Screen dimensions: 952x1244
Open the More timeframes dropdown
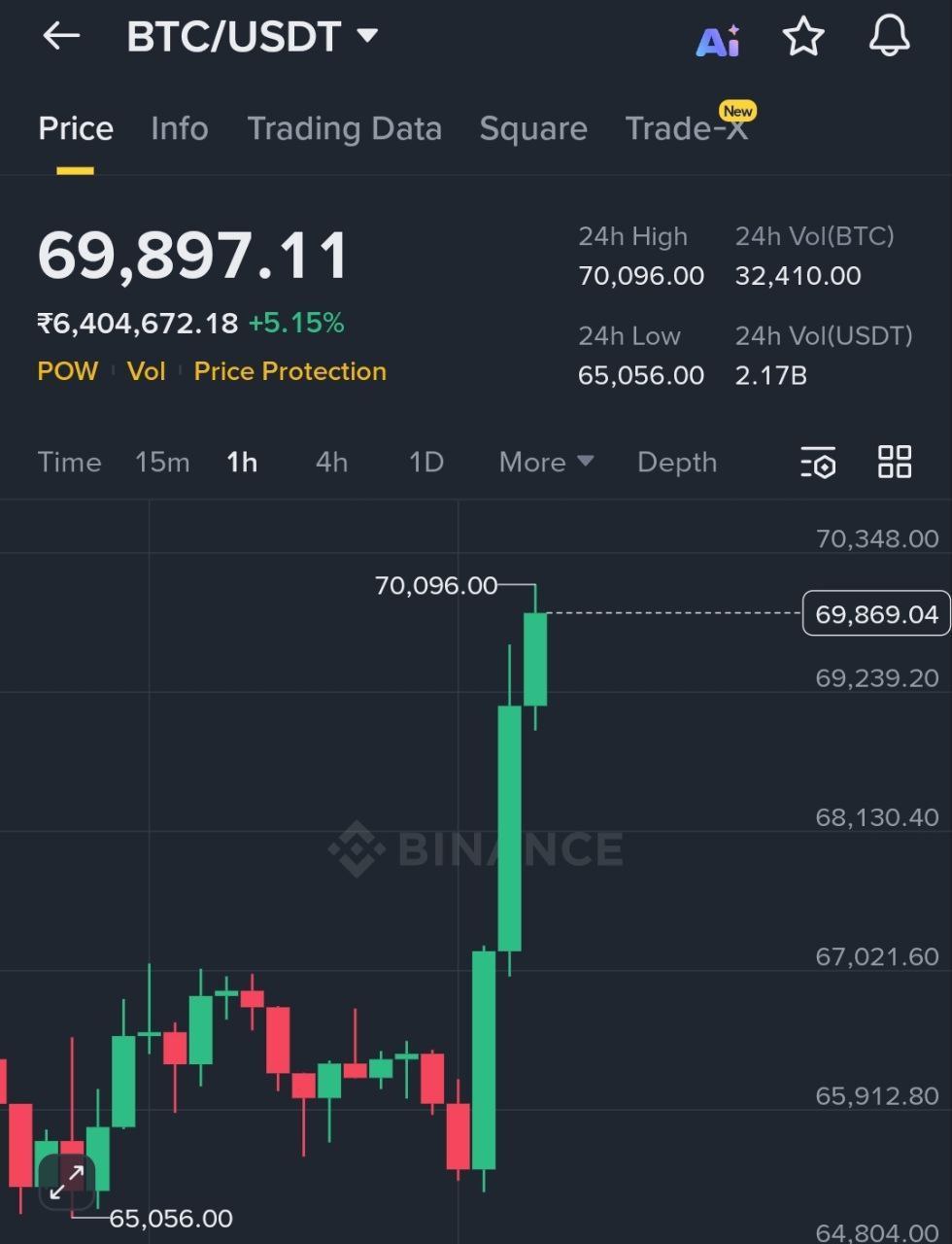pyautogui.click(x=546, y=463)
